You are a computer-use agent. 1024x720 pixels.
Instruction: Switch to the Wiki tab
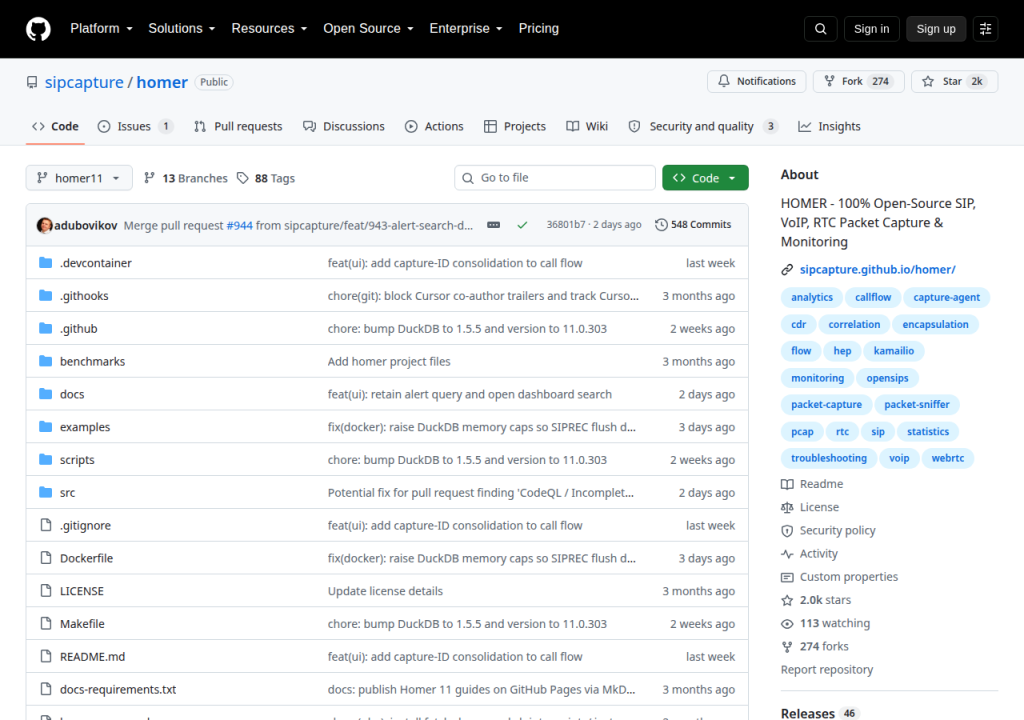coord(587,127)
